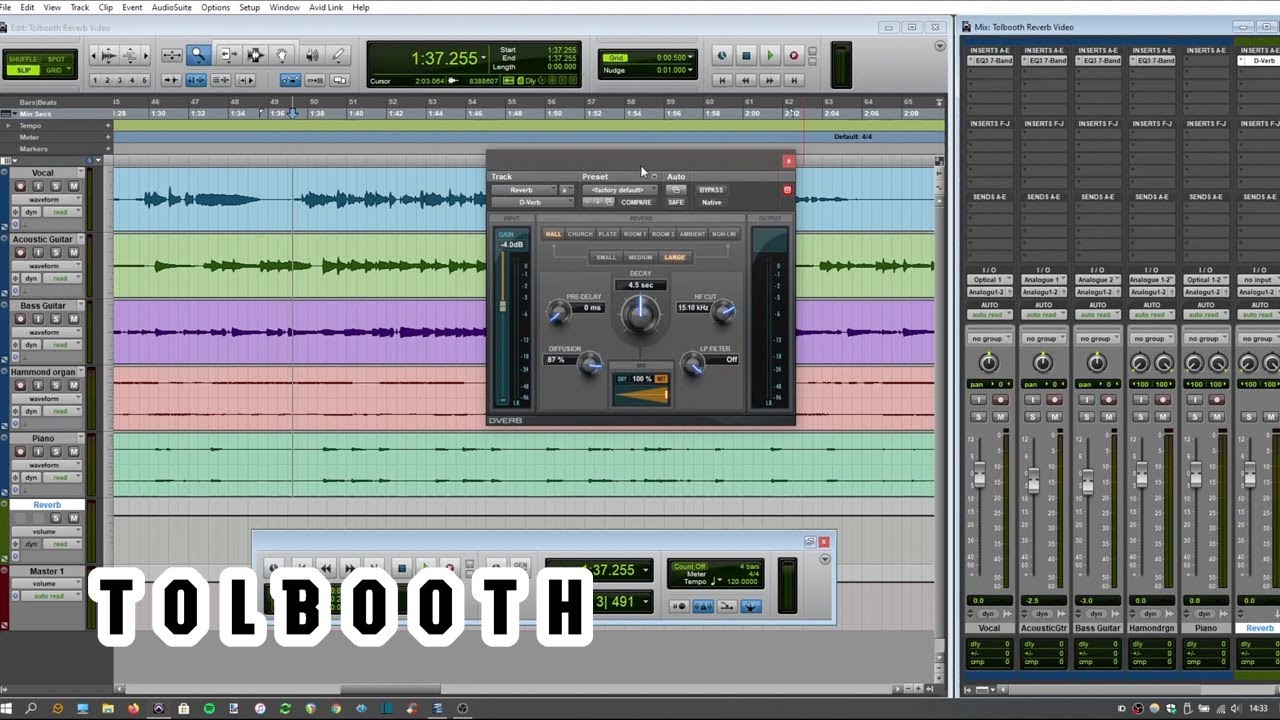Select the CHURCH reverb algorithm
The image size is (1280, 720).
click(x=580, y=234)
